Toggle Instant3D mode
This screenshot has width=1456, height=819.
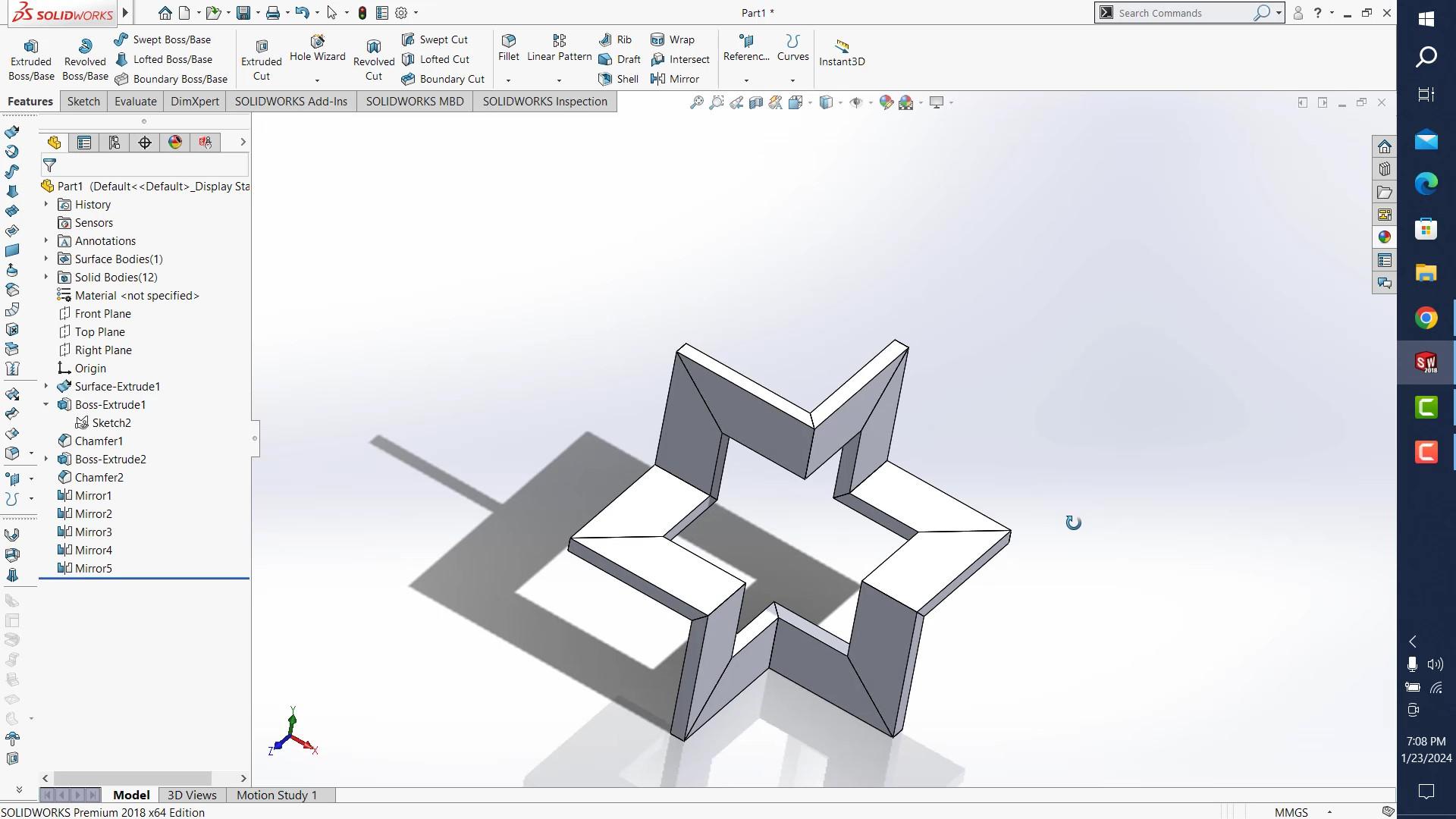[841, 52]
